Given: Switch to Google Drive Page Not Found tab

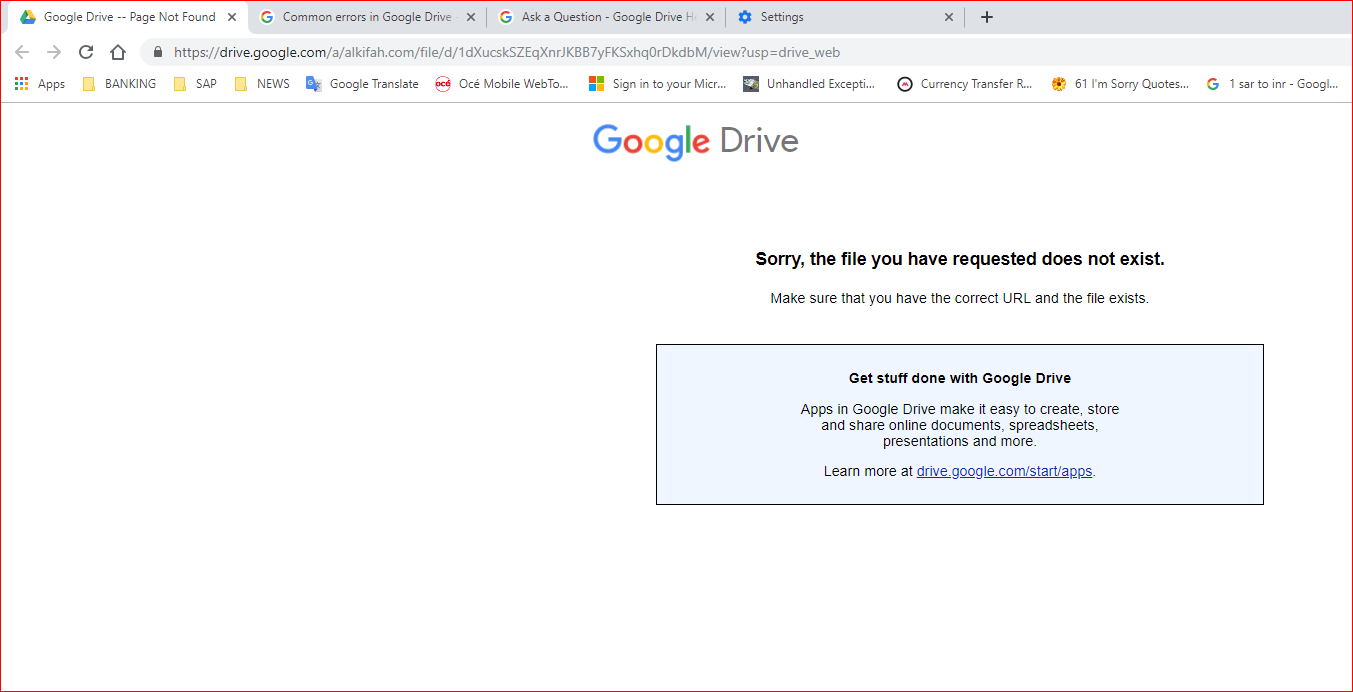Looking at the screenshot, I should [x=128, y=17].
